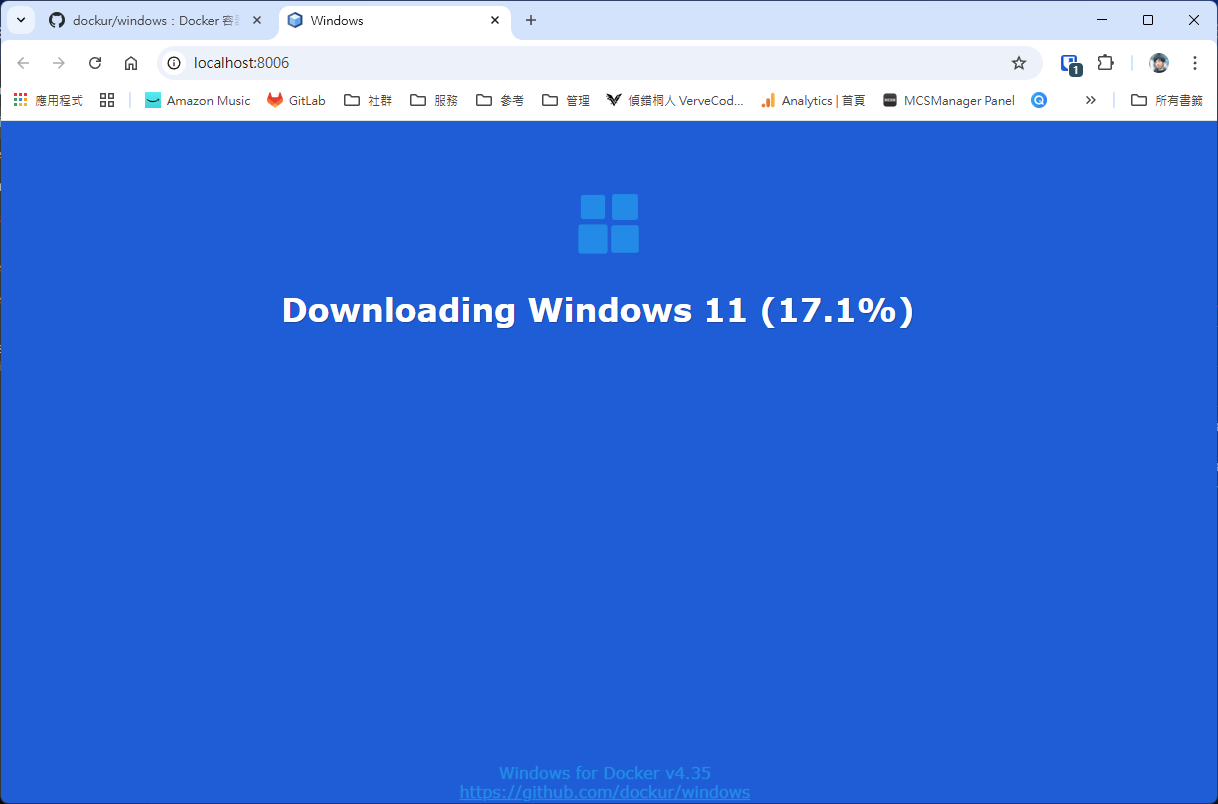
Task: Reload the localhost:8006 page
Action: (x=95, y=63)
